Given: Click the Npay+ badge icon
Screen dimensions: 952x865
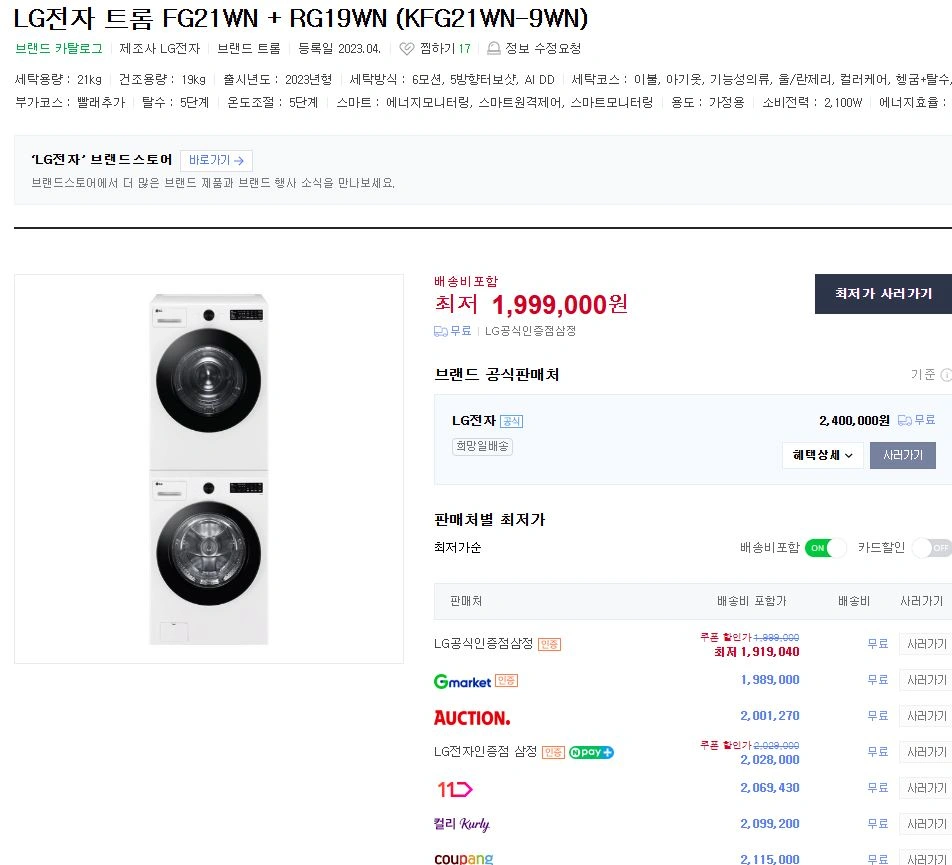Looking at the screenshot, I should pos(591,752).
